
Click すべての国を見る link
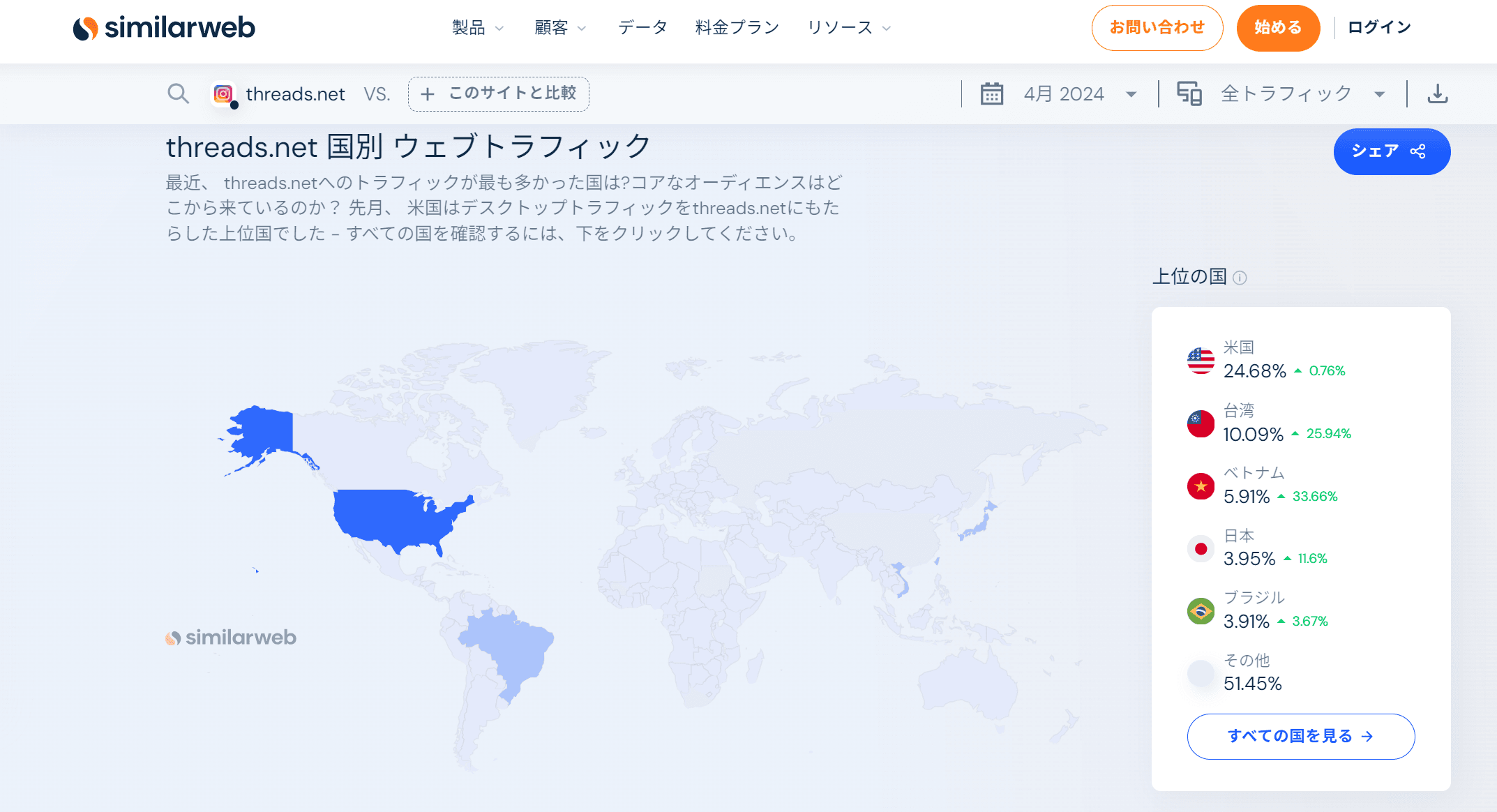pyautogui.click(x=1300, y=736)
